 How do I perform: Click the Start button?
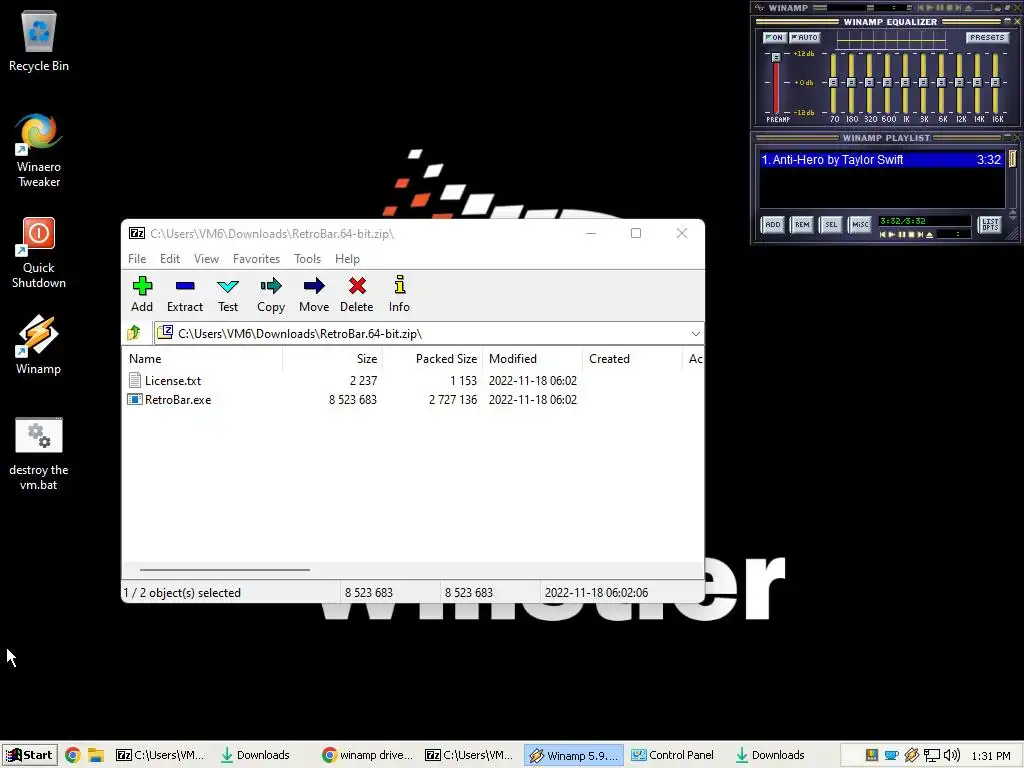pos(29,756)
